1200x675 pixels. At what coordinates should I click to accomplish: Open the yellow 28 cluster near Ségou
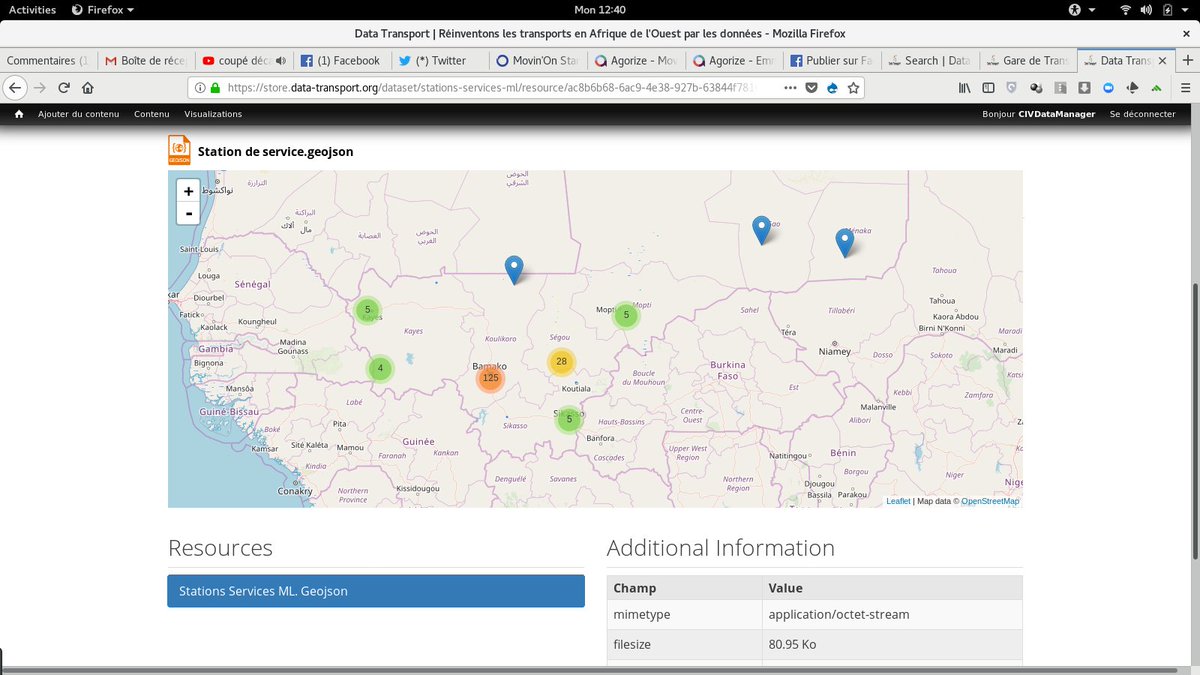[x=561, y=362]
